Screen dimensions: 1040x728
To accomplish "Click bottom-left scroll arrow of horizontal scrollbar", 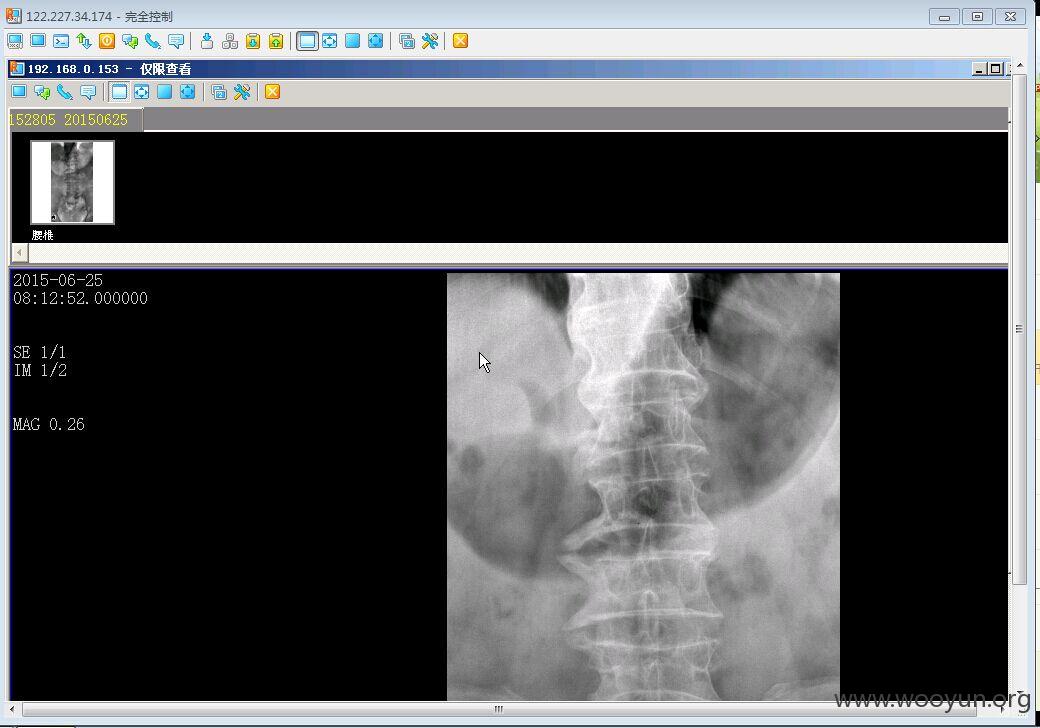I will 12,709.
